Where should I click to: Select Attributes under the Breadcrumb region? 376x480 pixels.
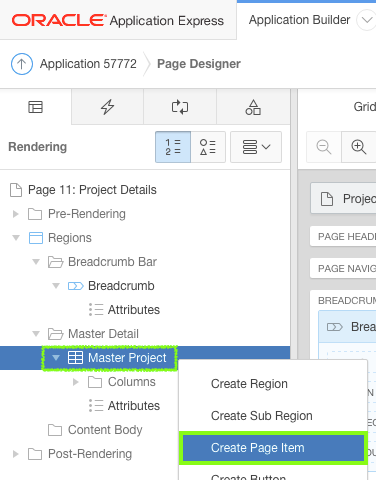134,310
